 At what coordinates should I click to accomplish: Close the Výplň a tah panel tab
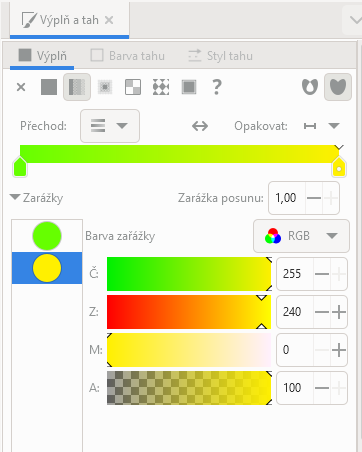coord(109,20)
